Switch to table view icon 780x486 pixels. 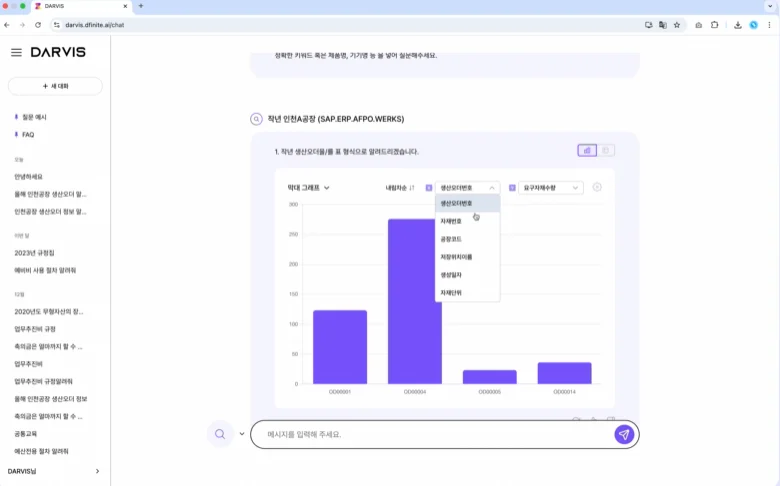pyautogui.click(x=607, y=151)
